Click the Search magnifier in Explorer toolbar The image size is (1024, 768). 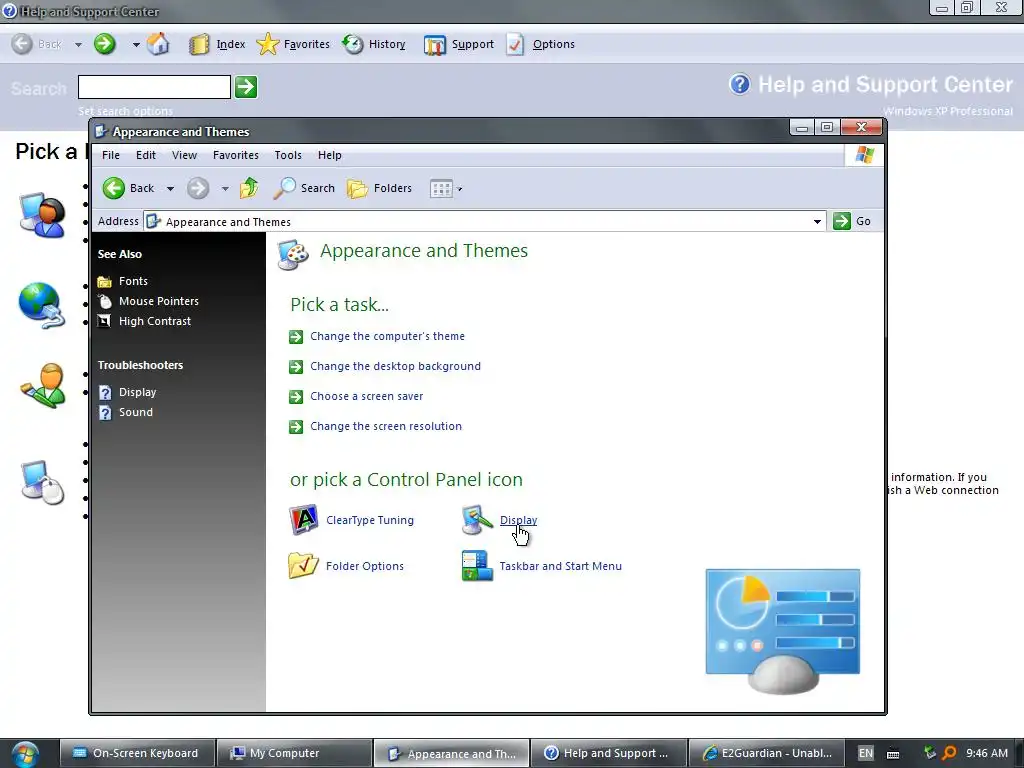[x=285, y=188]
